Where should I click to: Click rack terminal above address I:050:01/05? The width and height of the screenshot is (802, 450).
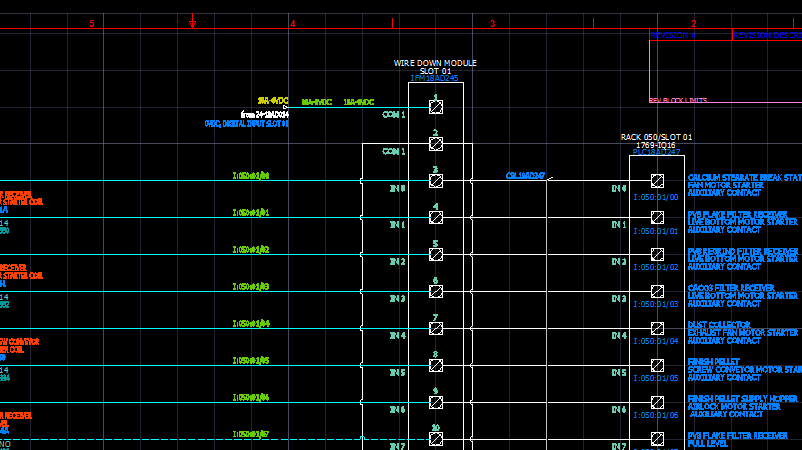point(657,365)
